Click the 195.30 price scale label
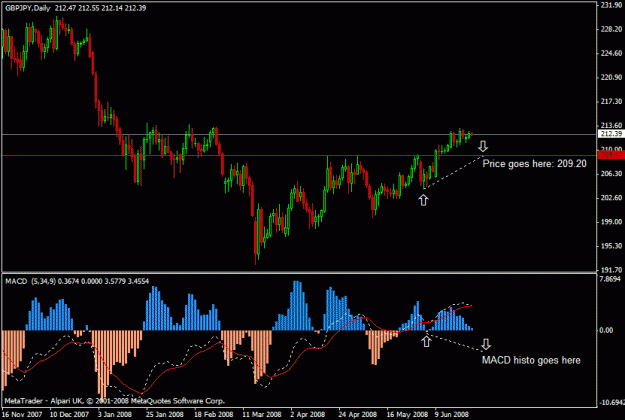The width and height of the screenshot is (625, 420). [x=611, y=246]
